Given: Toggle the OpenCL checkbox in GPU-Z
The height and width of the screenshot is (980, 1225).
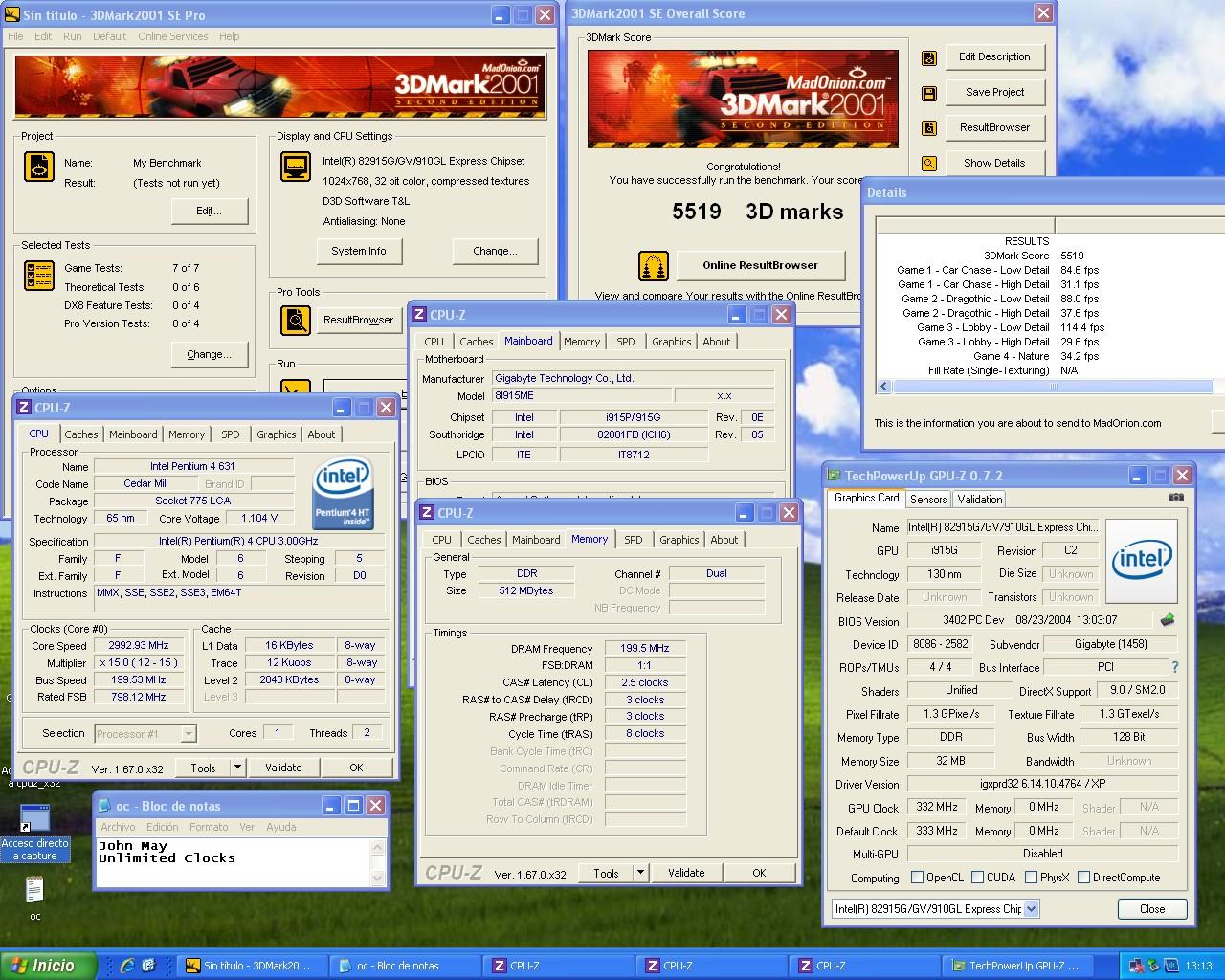Looking at the screenshot, I should [x=918, y=878].
